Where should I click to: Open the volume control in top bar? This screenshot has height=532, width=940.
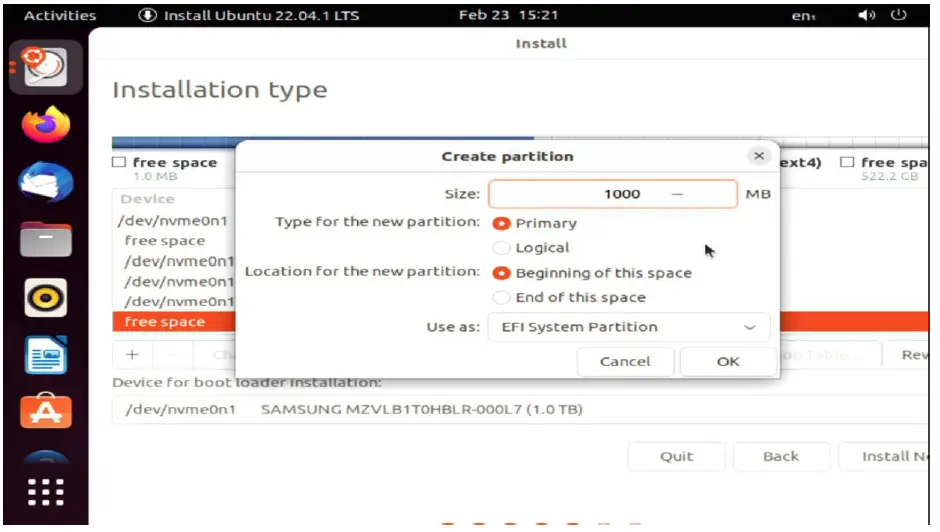click(x=866, y=15)
